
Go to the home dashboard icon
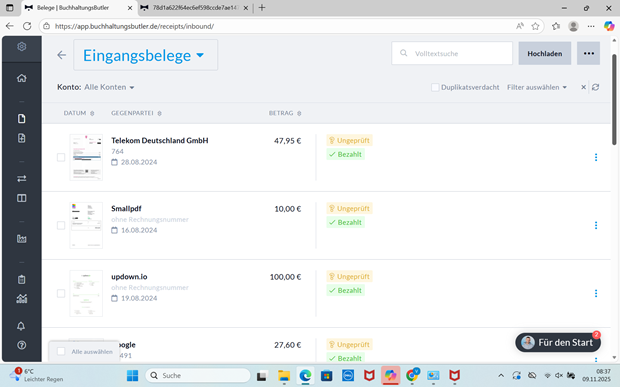pos(21,78)
